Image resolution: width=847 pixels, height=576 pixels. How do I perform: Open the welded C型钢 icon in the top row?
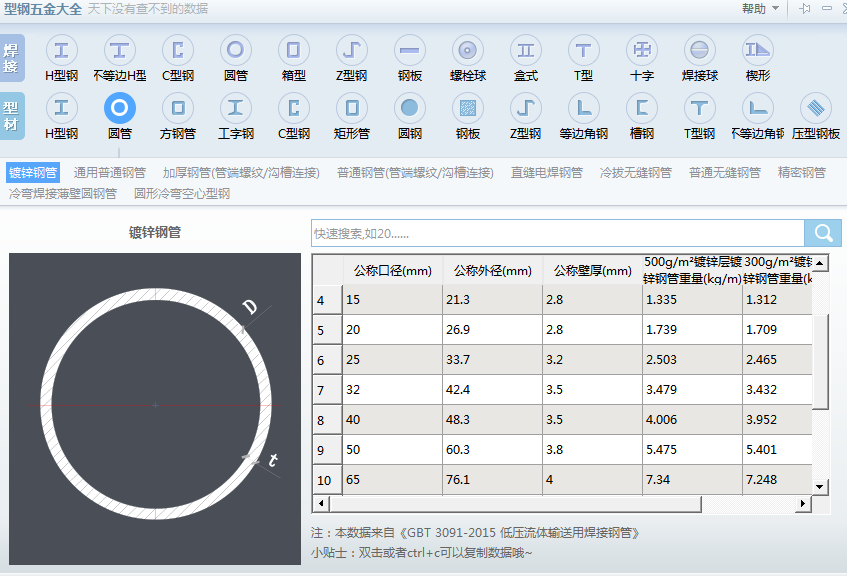(x=178, y=51)
